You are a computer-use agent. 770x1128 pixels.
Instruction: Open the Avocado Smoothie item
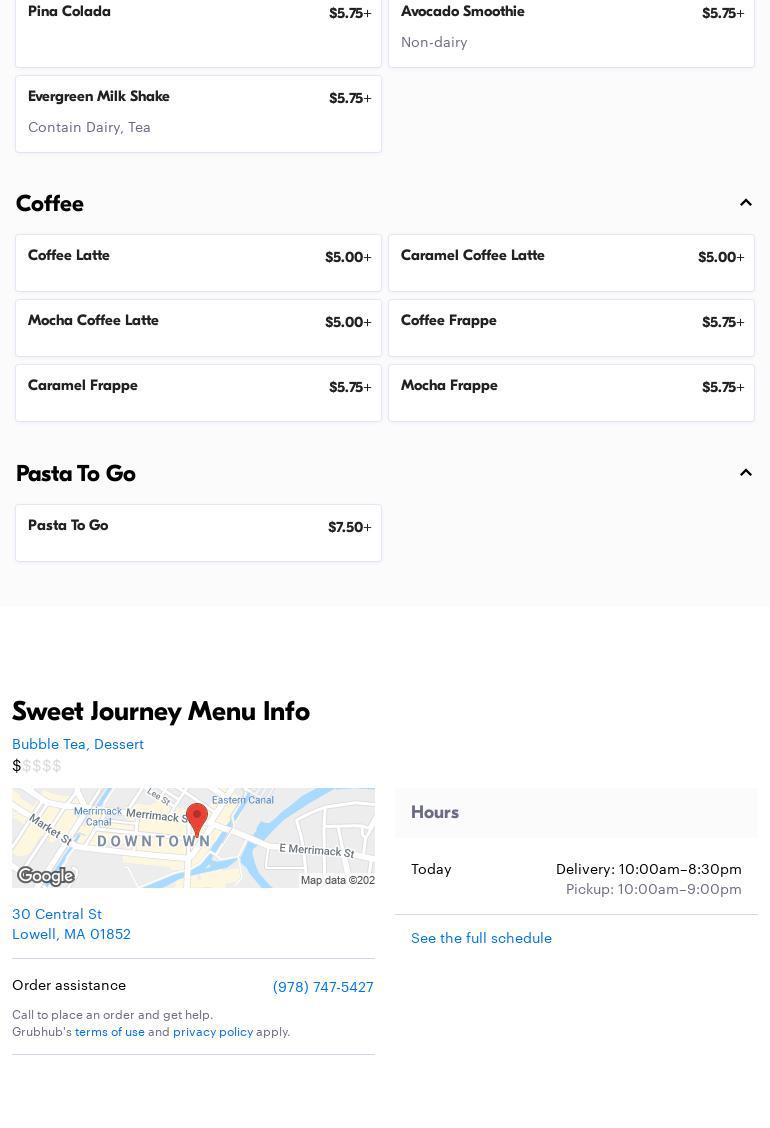tap(571, 30)
